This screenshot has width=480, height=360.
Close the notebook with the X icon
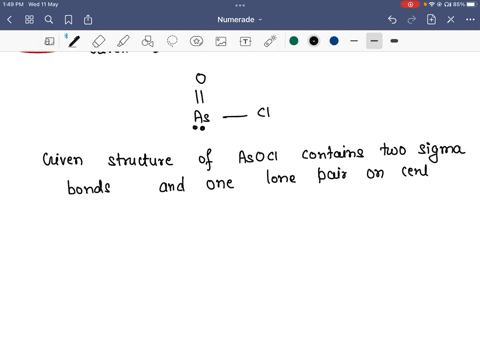click(451, 20)
